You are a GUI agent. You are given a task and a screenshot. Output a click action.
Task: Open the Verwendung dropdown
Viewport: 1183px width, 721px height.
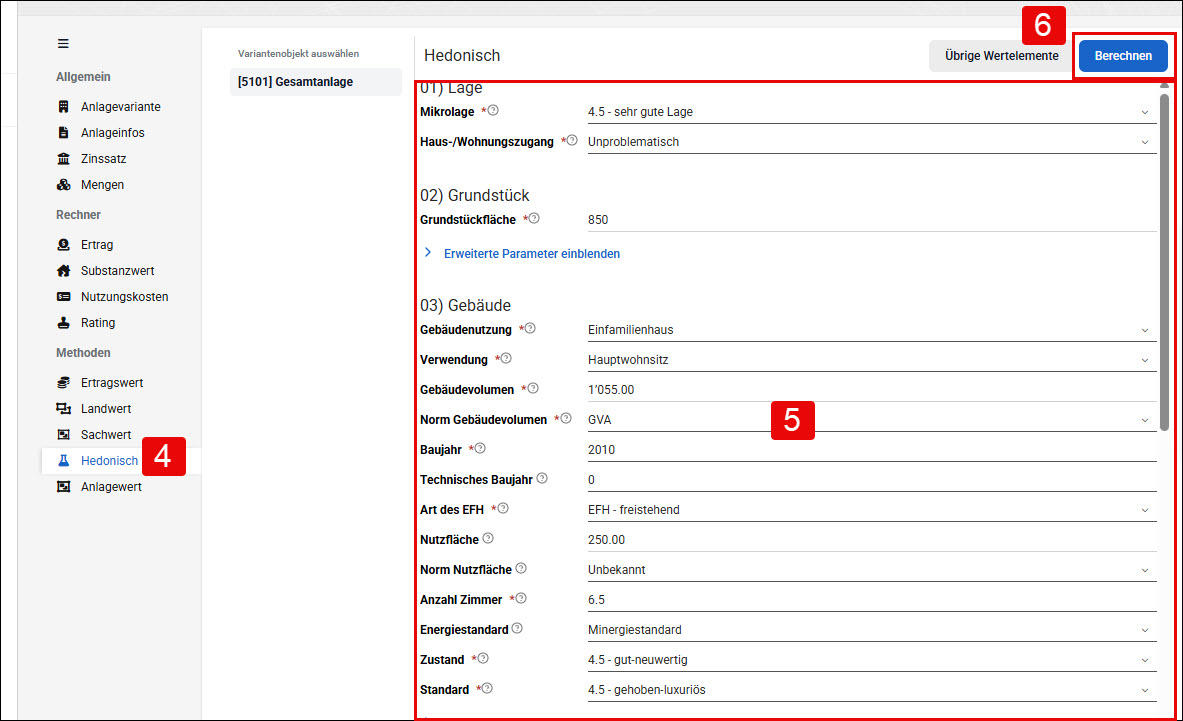[871, 360]
